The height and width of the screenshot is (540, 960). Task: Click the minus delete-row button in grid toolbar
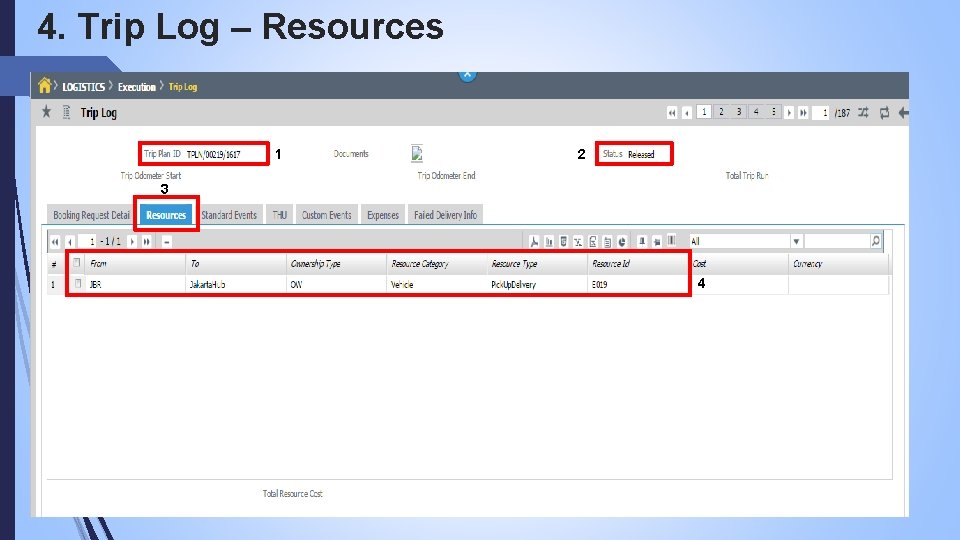[x=167, y=242]
